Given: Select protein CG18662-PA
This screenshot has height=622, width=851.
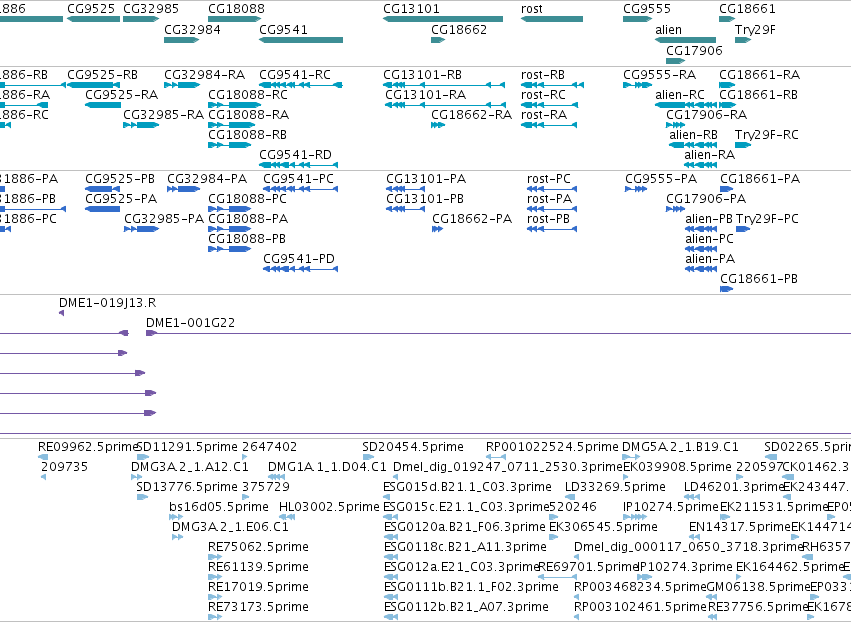Looking at the screenshot, I should [x=472, y=219].
